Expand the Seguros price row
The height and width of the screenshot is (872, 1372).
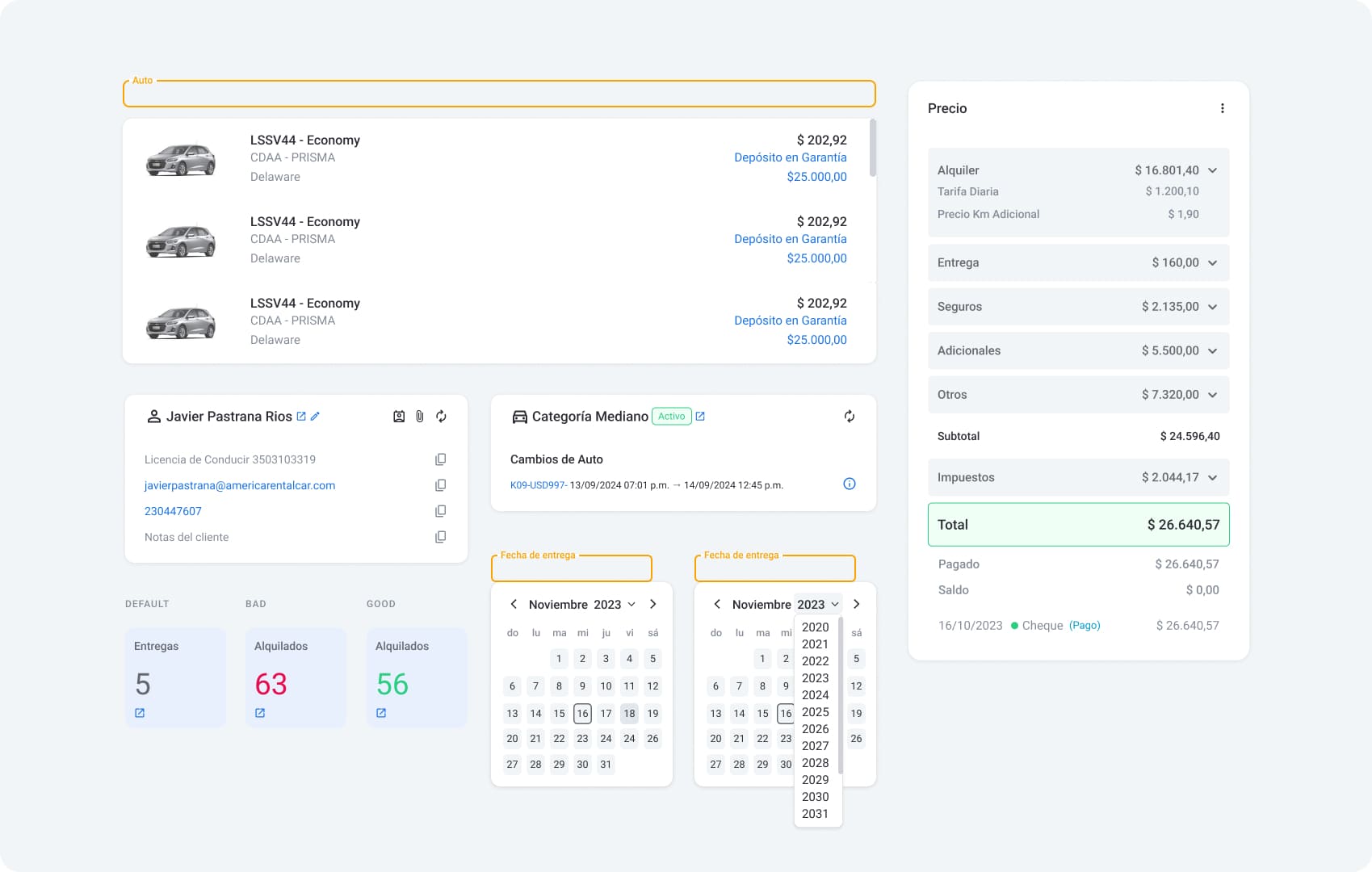tap(1212, 307)
